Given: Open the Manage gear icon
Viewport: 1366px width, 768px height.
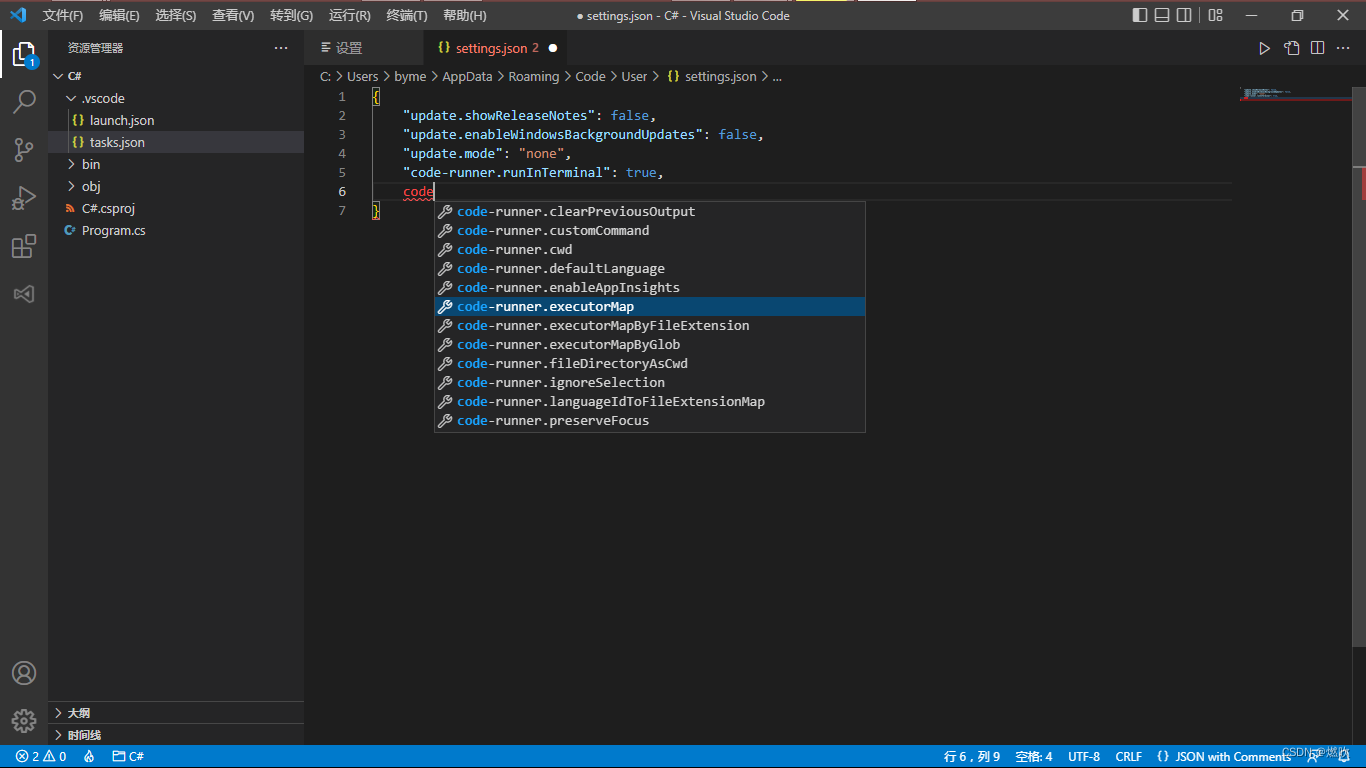Looking at the screenshot, I should point(24,720).
